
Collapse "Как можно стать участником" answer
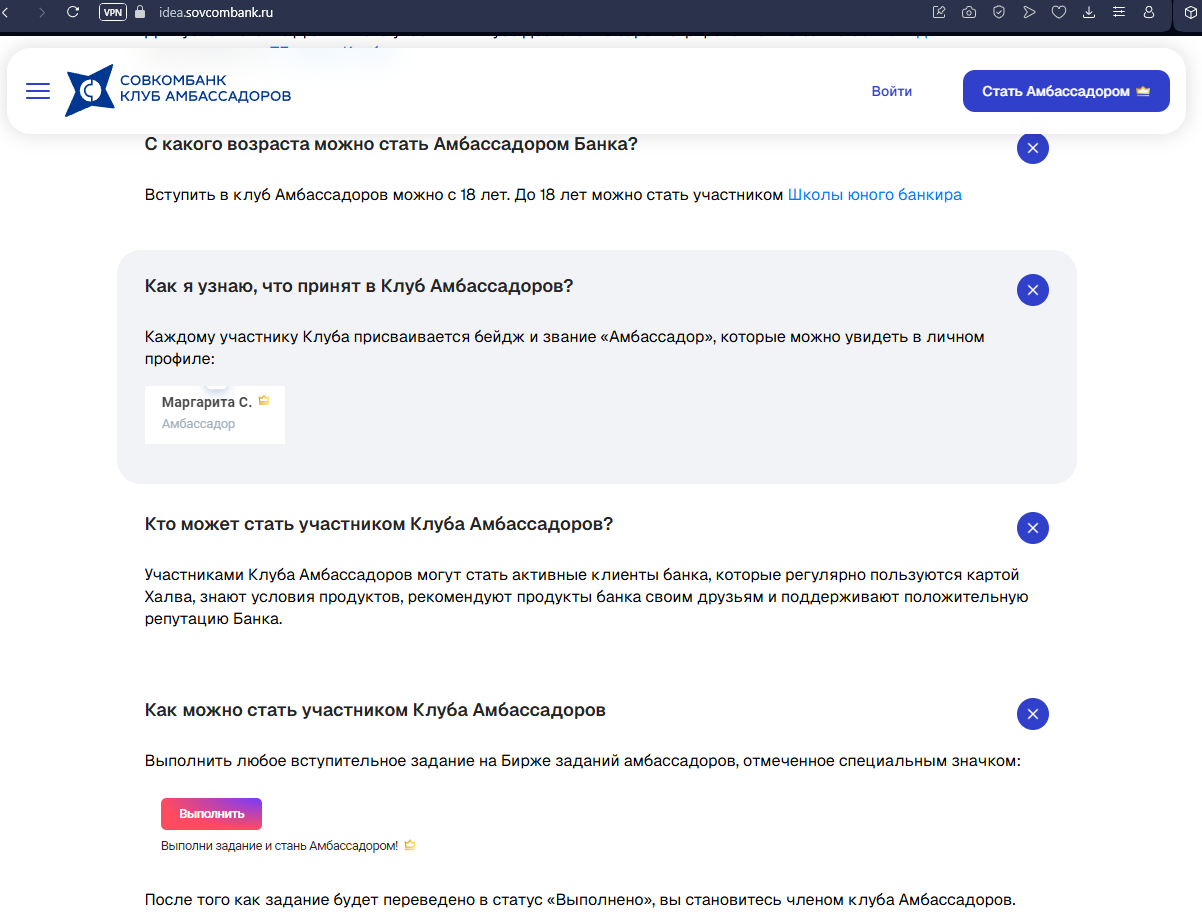tap(1032, 714)
